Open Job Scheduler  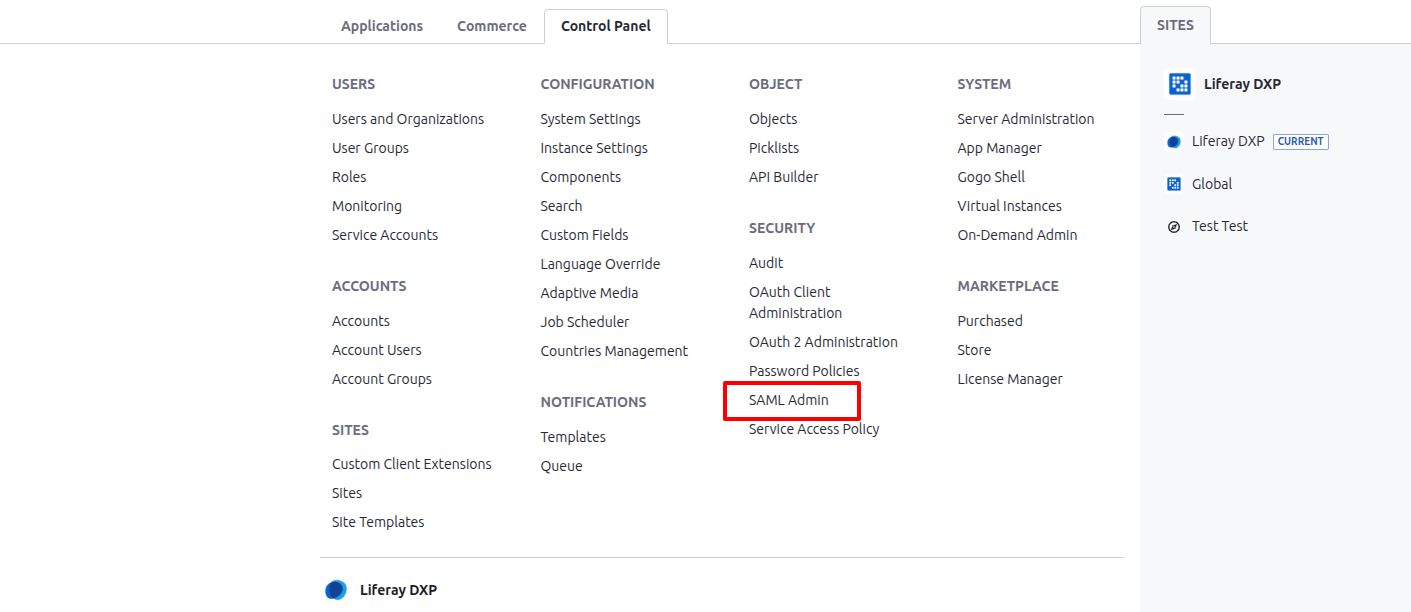point(585,322)
